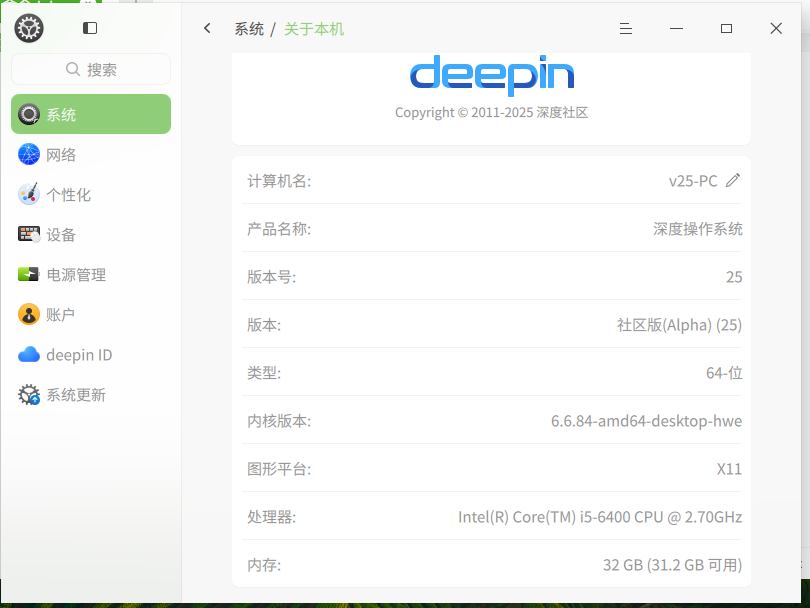
Task: Open 电源管理 settings in sidebar
Action: 91,274
